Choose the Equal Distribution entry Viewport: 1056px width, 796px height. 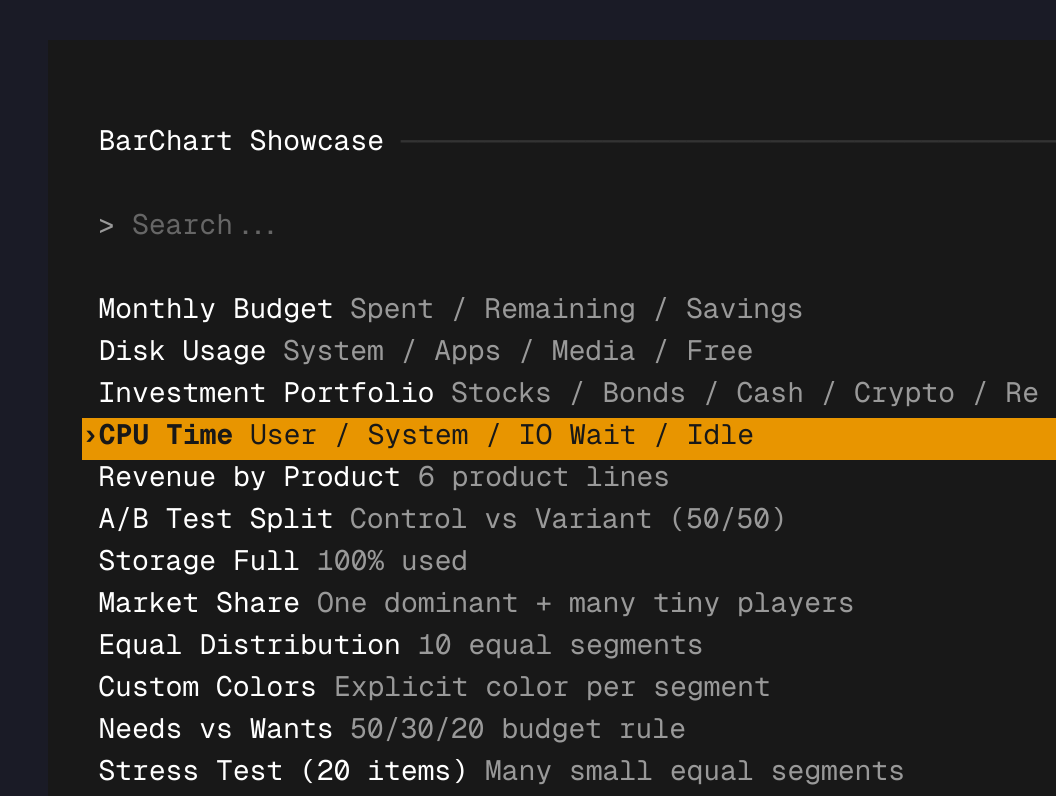[x=249, y=645]
